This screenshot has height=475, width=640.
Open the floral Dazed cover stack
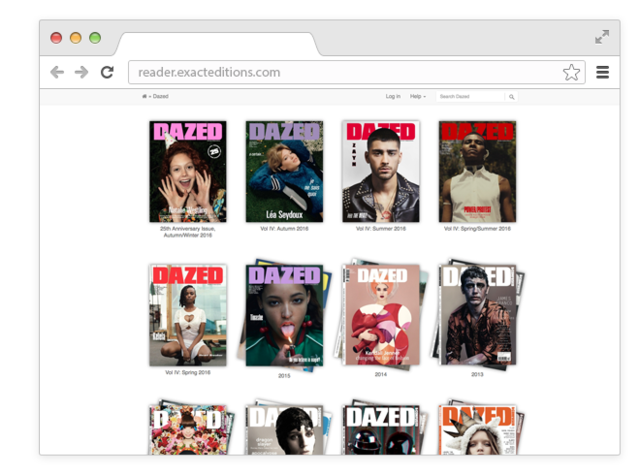pyautogui.click(x=190, y=428)
